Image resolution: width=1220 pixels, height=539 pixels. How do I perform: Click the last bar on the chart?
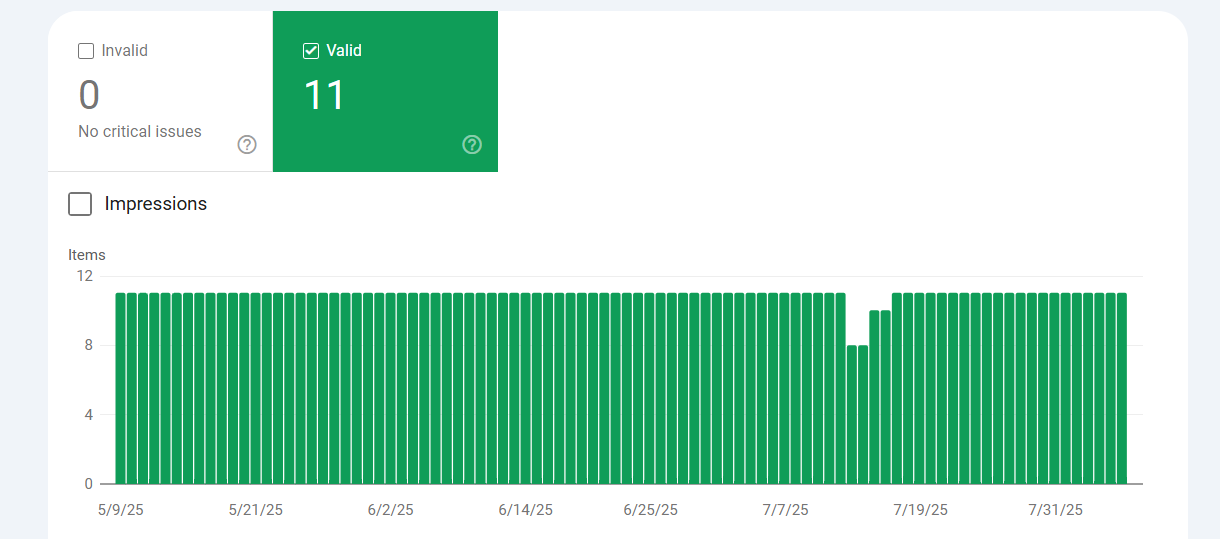[1122, 389]
